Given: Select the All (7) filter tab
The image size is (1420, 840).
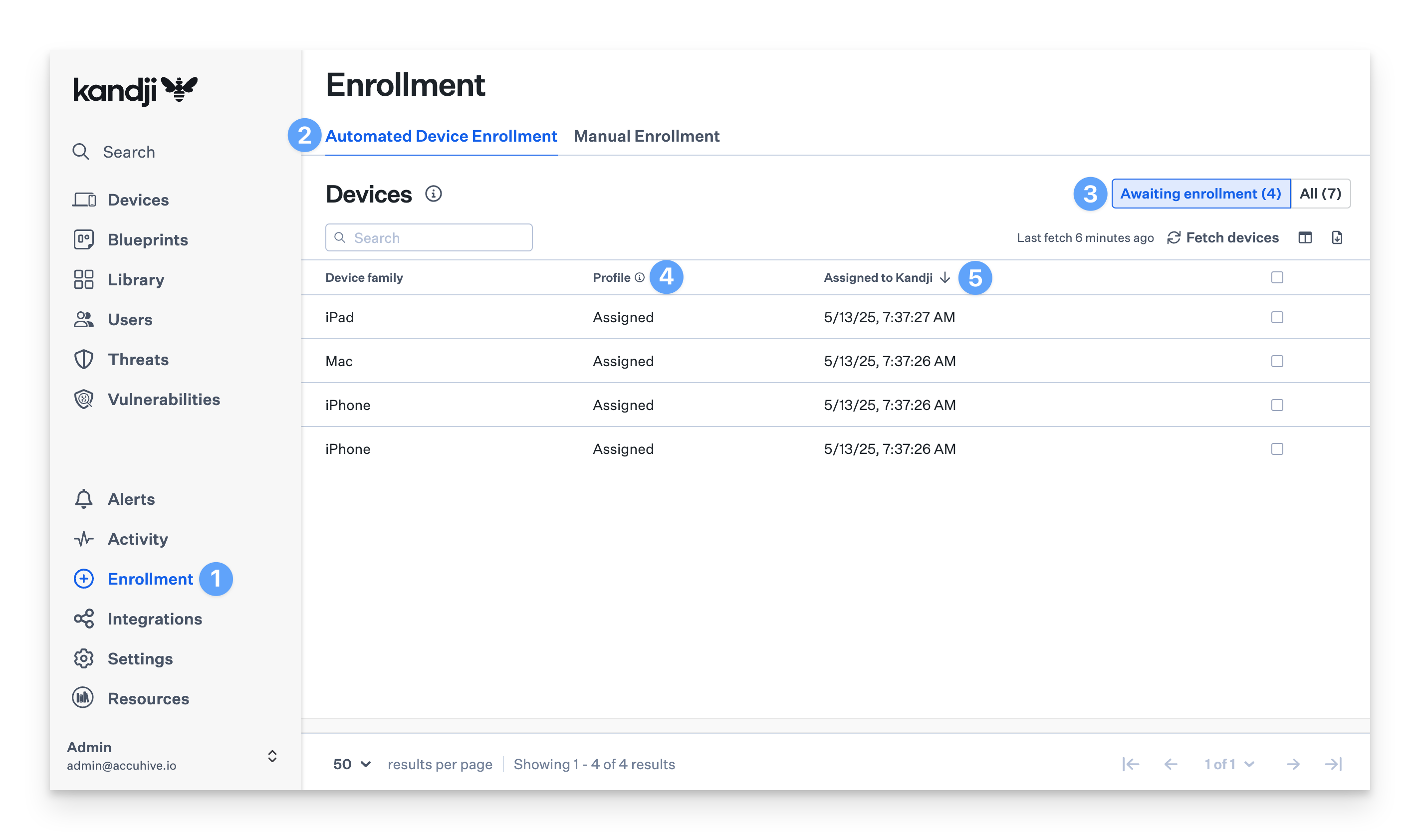Looking at the screenshot, I should click(1320, 194).
